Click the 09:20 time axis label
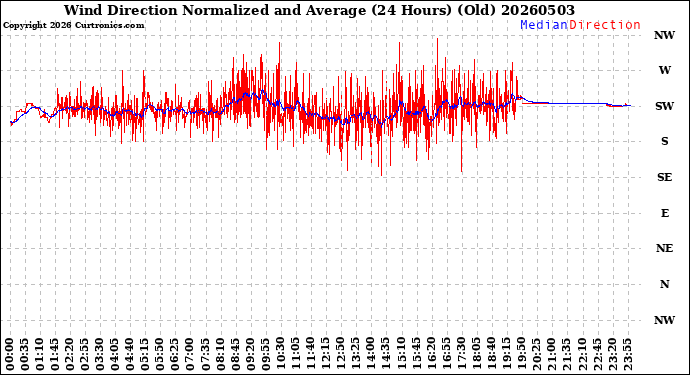Screen dimensions: 690x375 click(251, 355)
